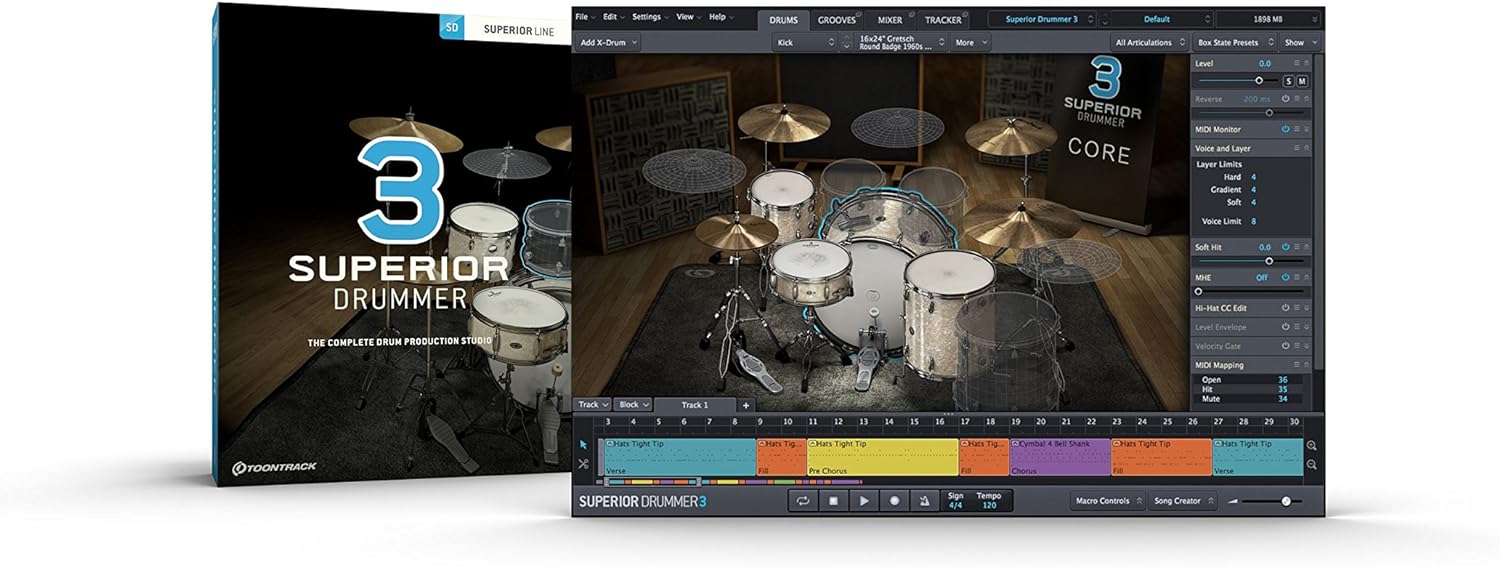Open the More dropdown
This screenshot has width=1500, height=567.
click(971, 42)
